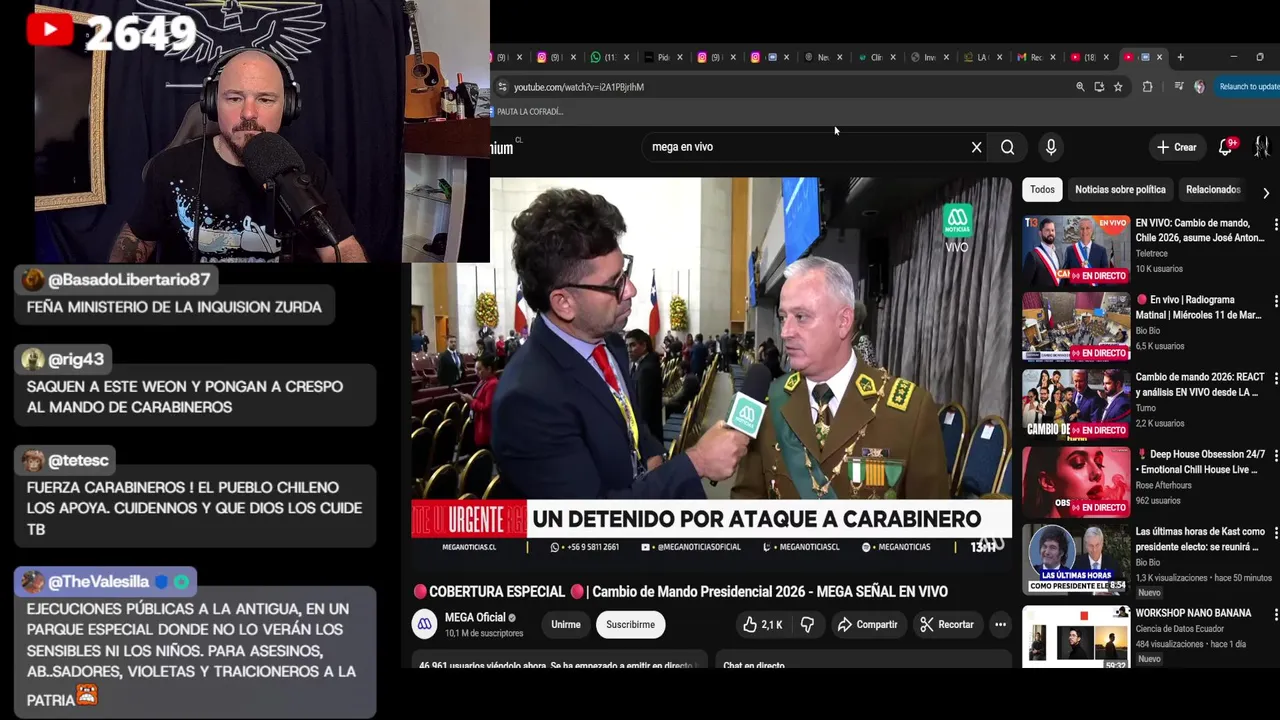Start voice search with microphone icon
This screenshot has width=1280, height=720.
point(1050,147)
